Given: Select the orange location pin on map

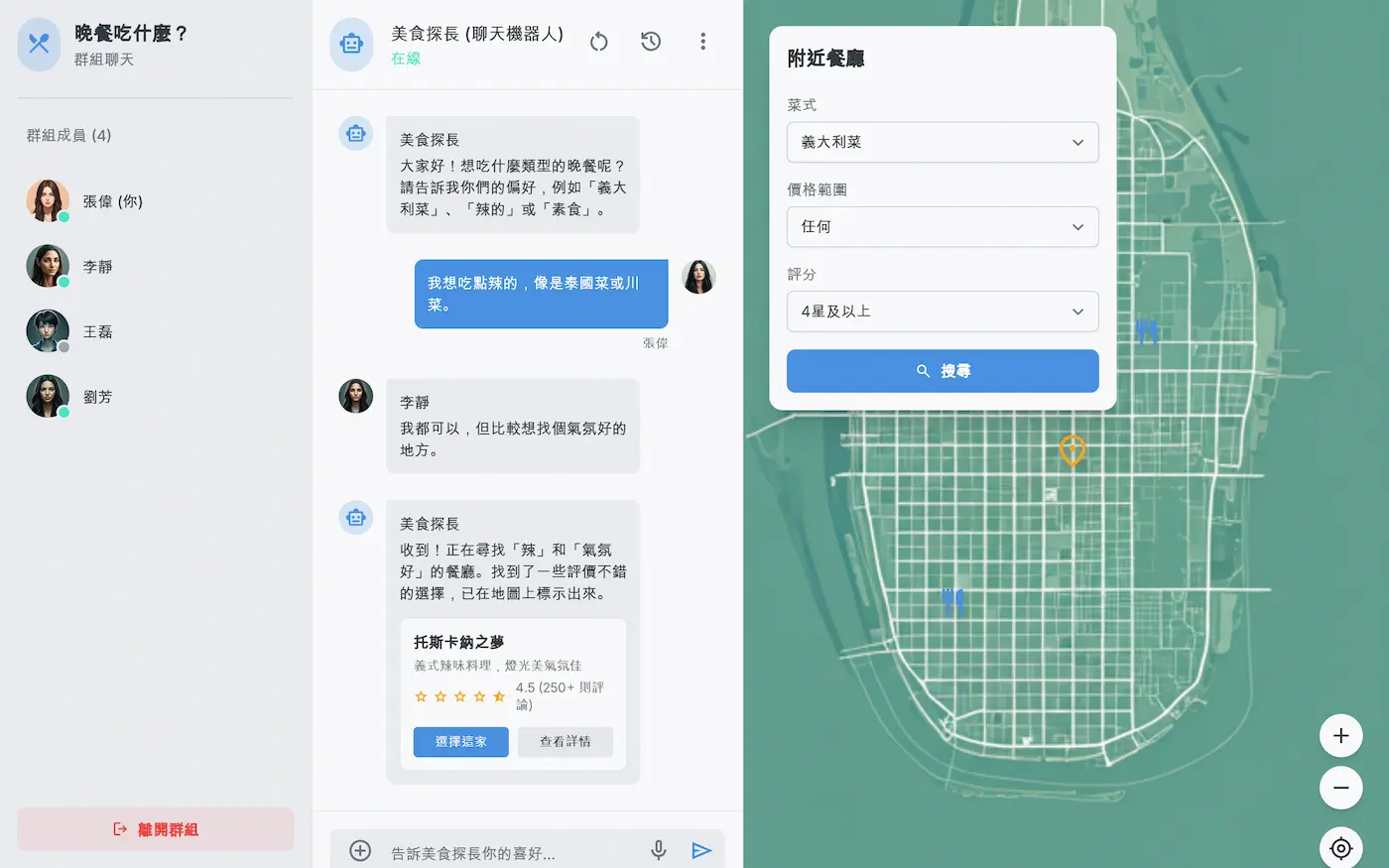Looking at the screenshot, I should click(1072, 449).
